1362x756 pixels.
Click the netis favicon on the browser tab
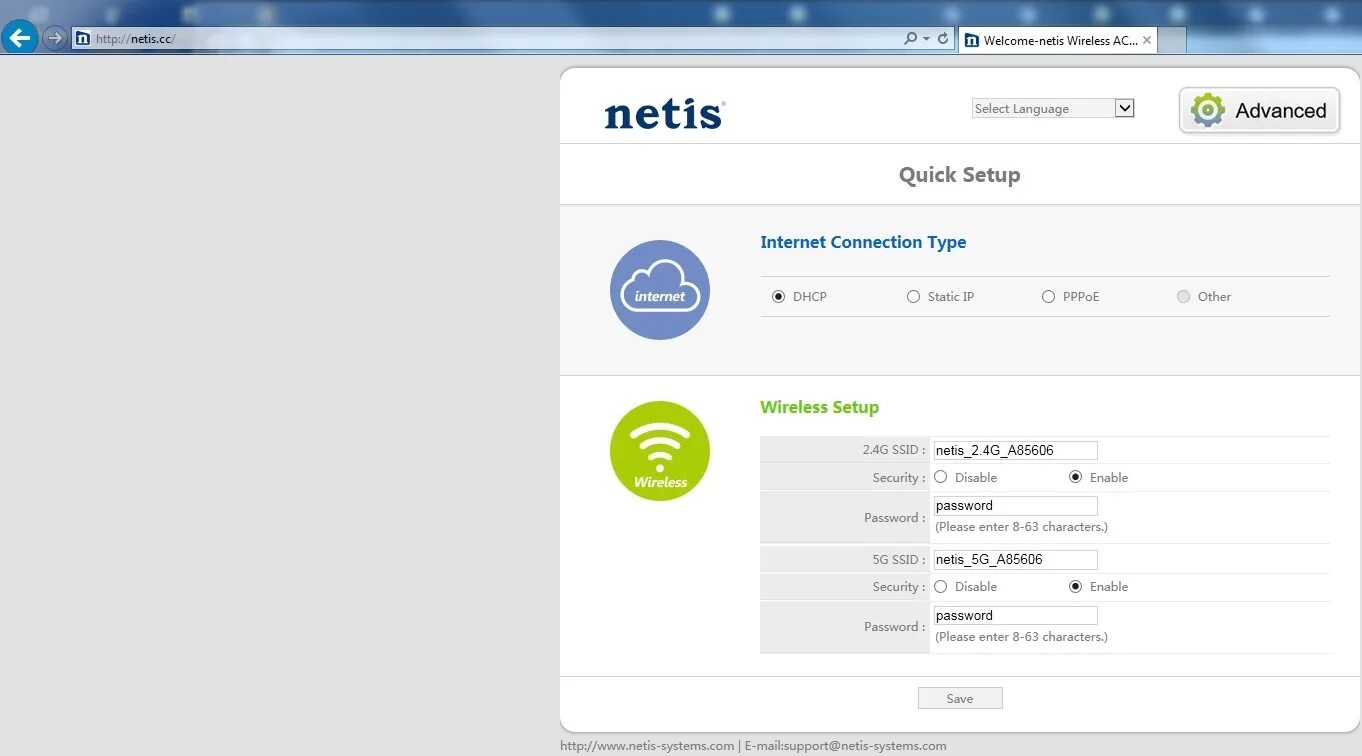(x=970, y=41)
